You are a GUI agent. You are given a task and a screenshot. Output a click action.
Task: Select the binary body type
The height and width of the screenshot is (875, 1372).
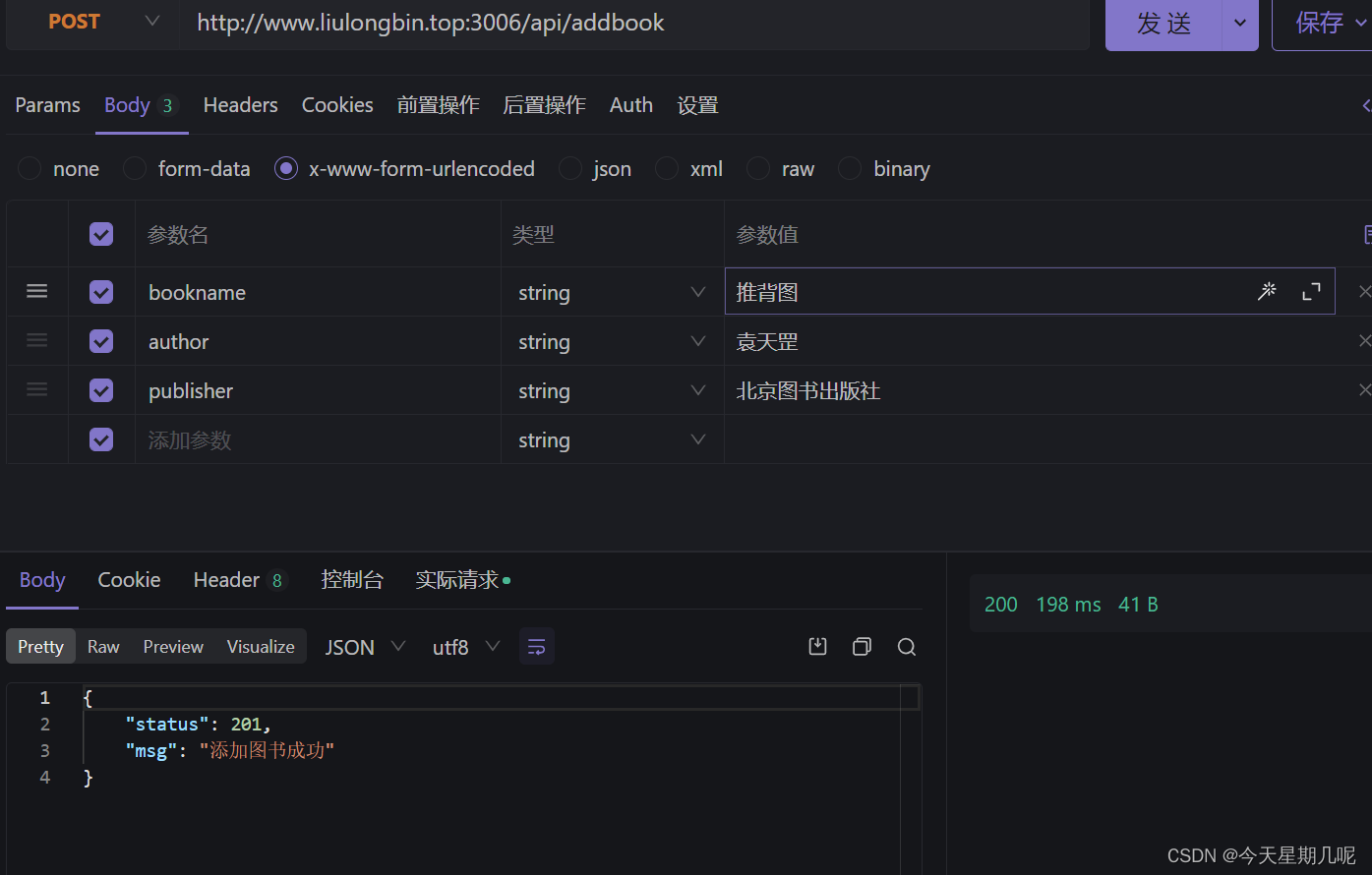point(850,169)
